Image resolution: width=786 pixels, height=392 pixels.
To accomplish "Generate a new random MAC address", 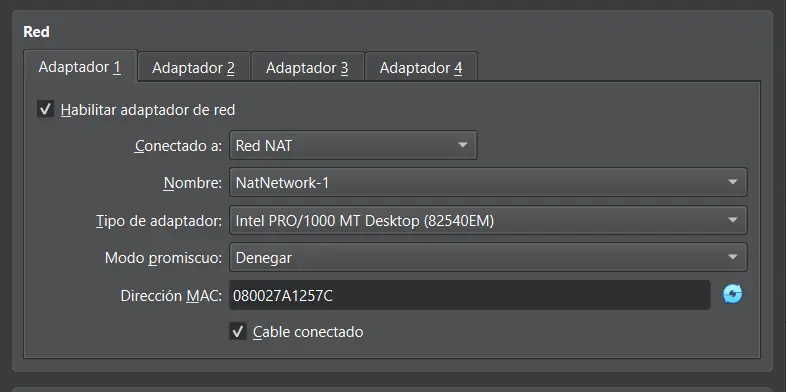I will click(x=732, y=295).
